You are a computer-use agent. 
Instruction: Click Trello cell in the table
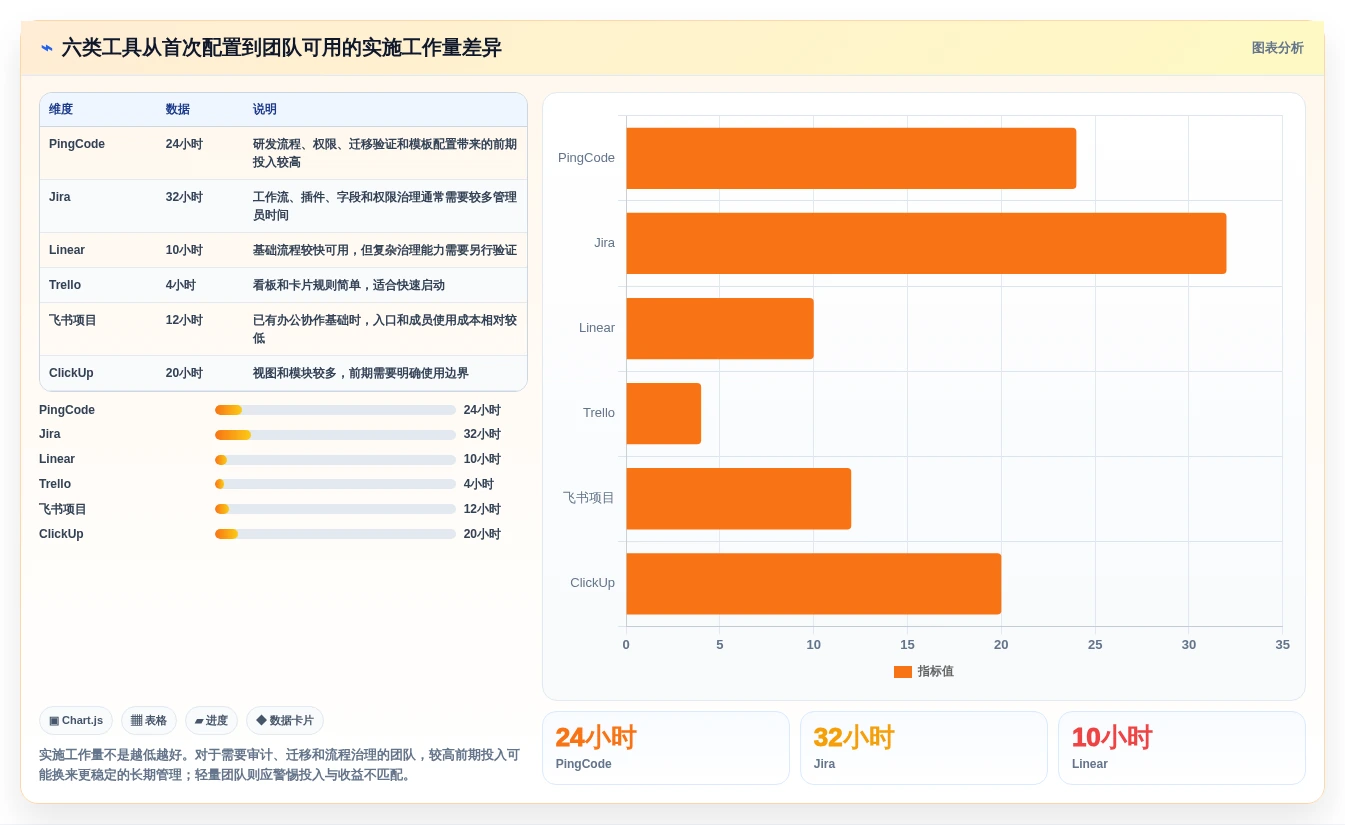pyautogui.click(x=65, y=285)
